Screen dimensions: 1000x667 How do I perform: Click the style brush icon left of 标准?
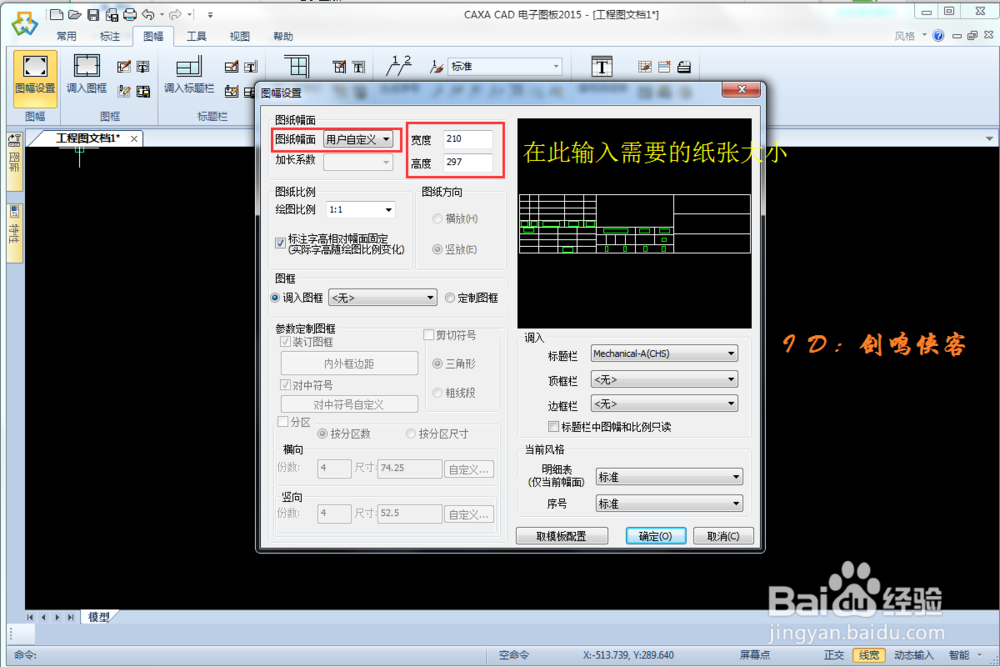pos(436,66)
